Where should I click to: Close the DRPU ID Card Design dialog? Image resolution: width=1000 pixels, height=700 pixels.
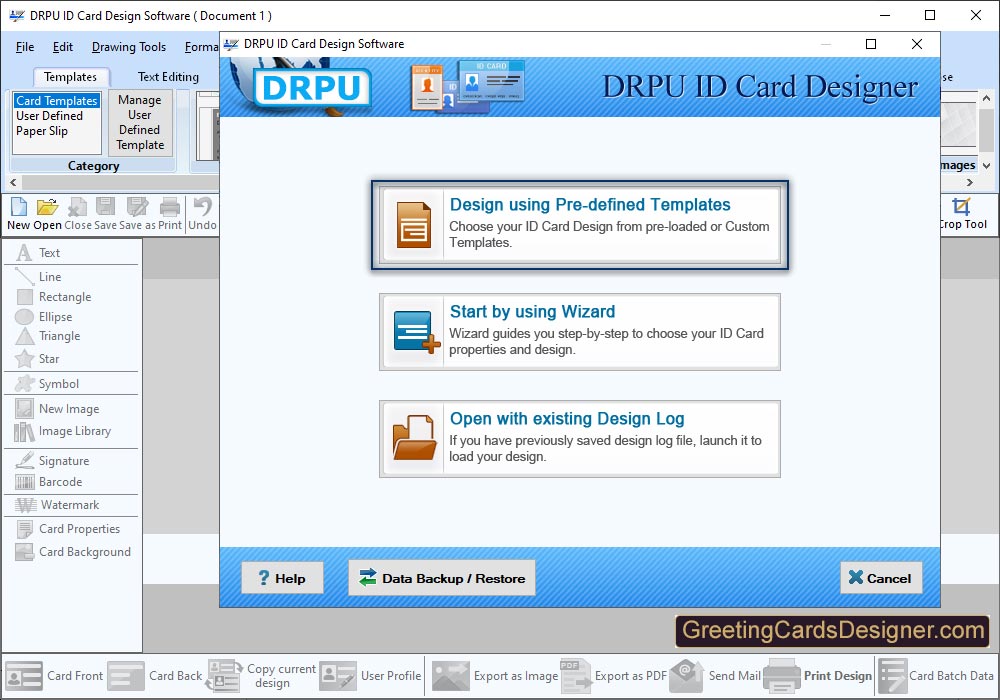(916, 44)
